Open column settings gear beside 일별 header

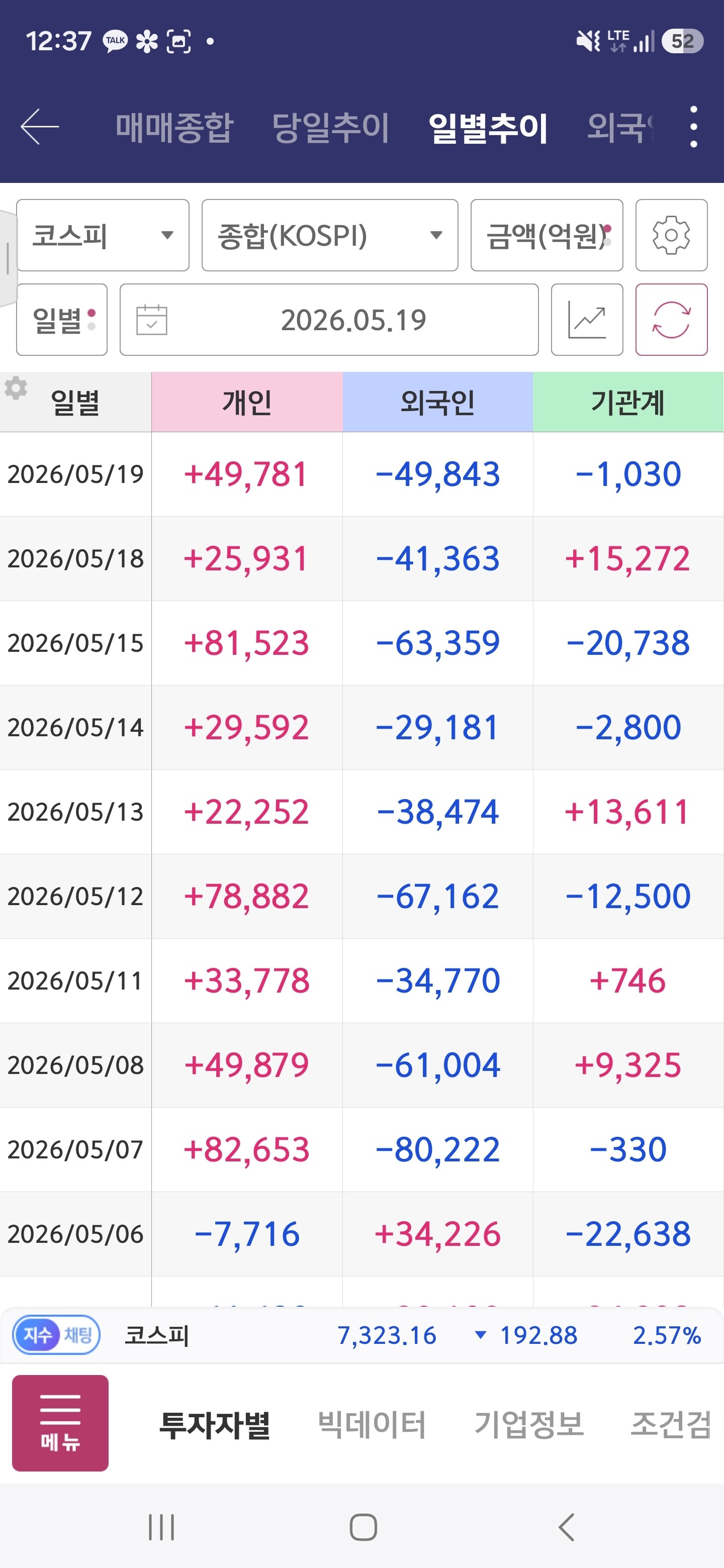pyautogui.click(x=16, y=388)
